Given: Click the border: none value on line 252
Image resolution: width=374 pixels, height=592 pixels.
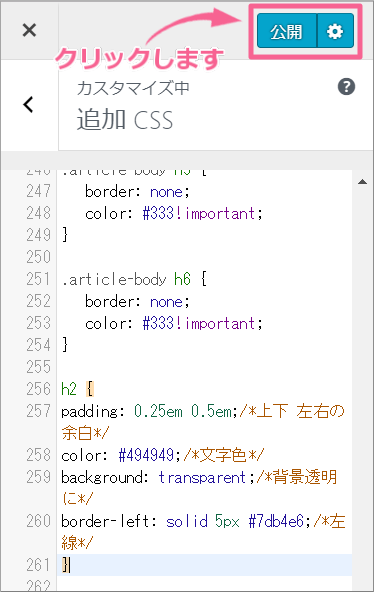Looking at the screenshot, I should click(166, 302).
